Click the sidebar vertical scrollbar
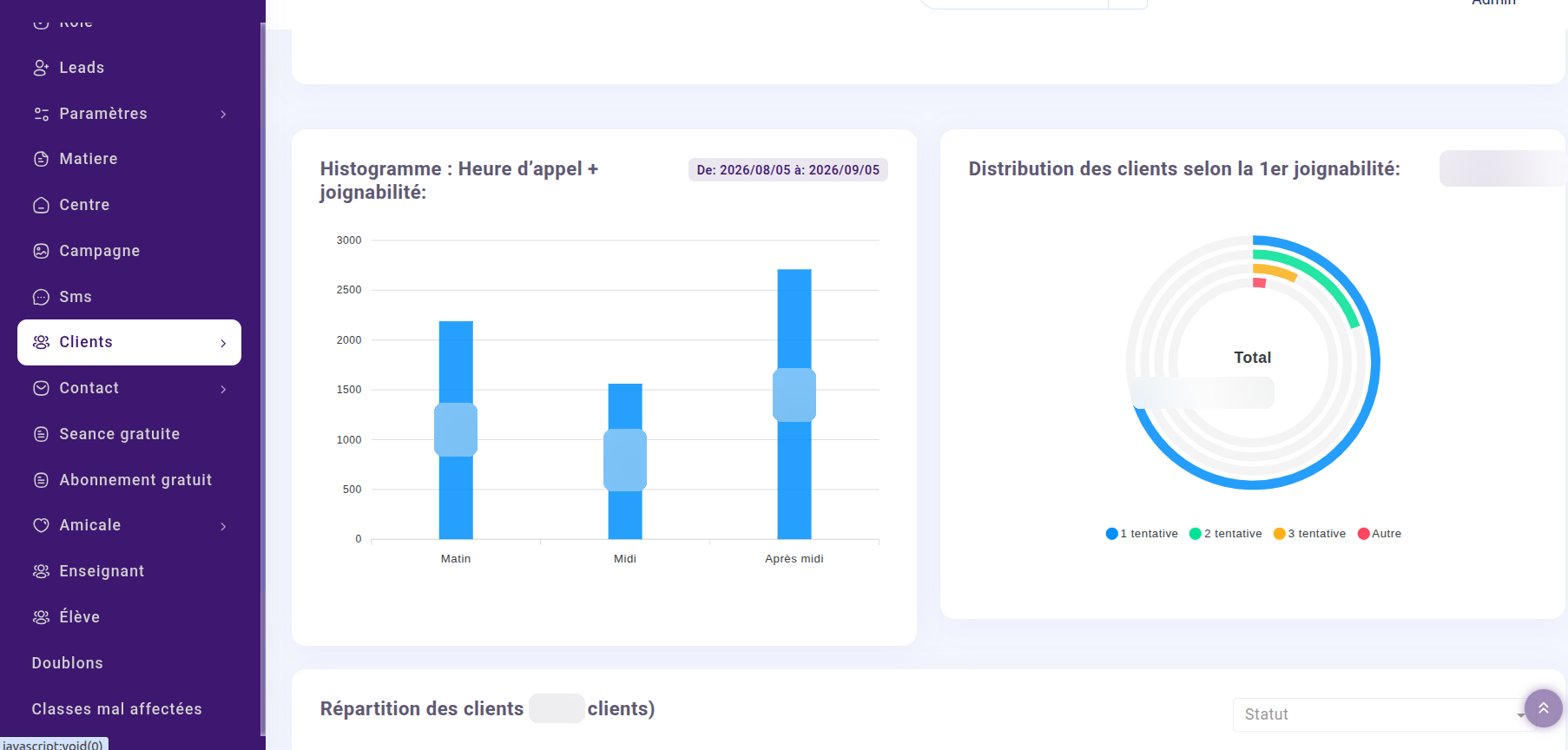The image size is (1568, 750). [x=262, y=379]
